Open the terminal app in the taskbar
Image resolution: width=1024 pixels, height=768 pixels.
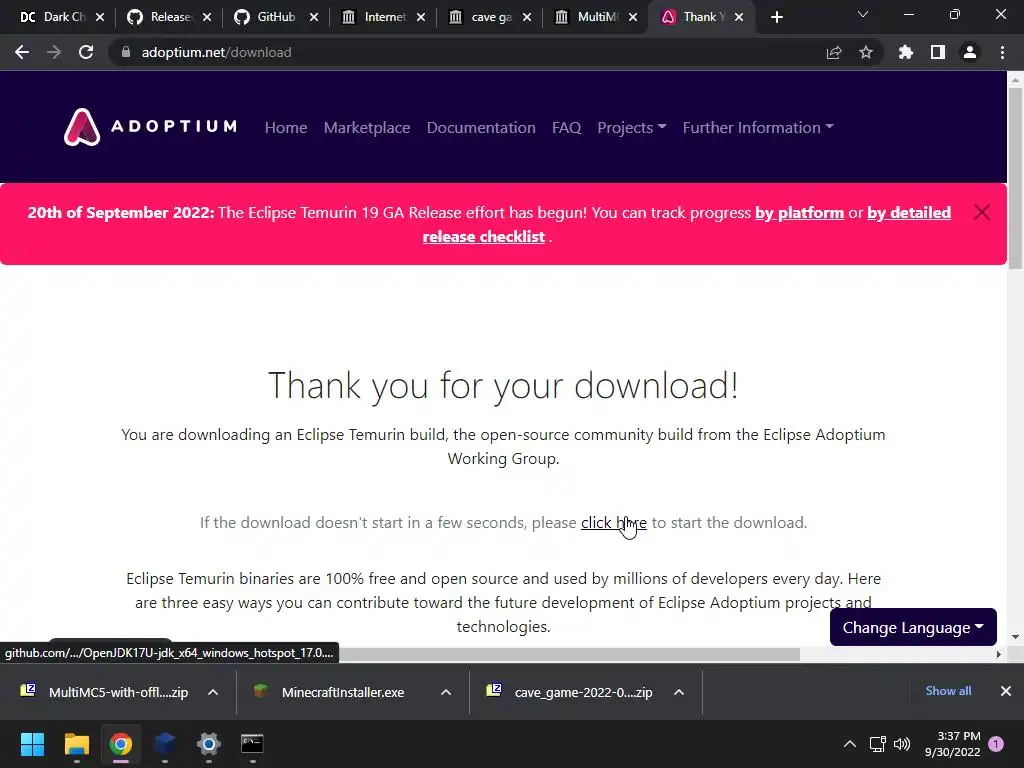[x=252, y=744]
